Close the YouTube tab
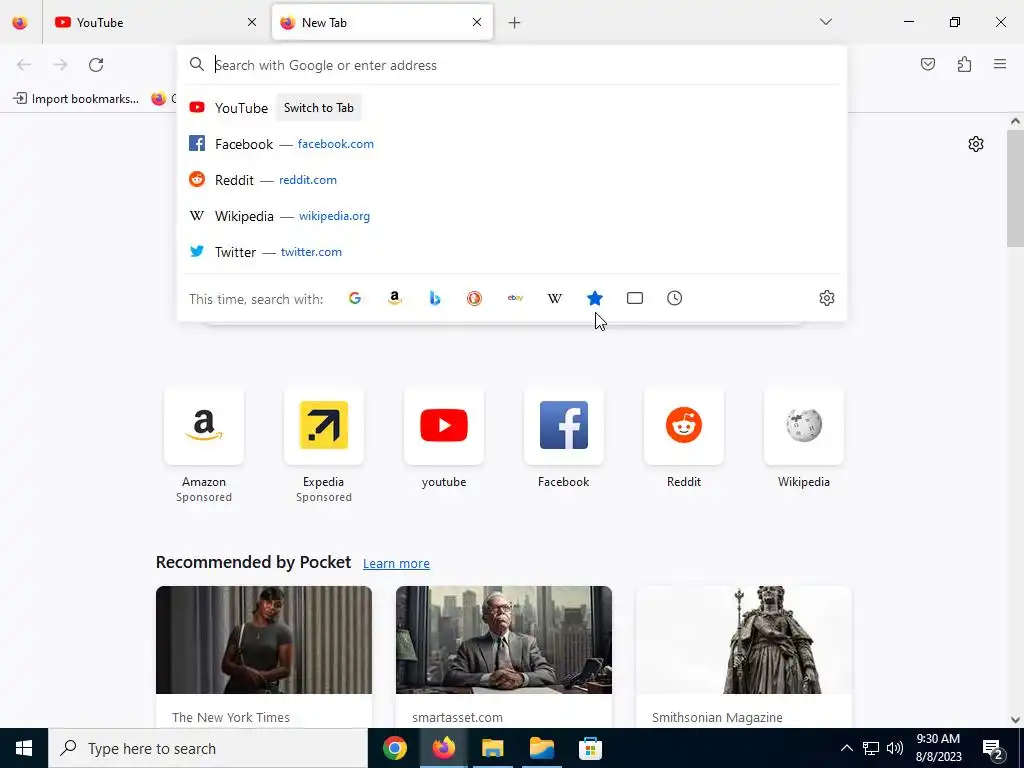Viewport: 1024px width, 768px height. [252, 22]
